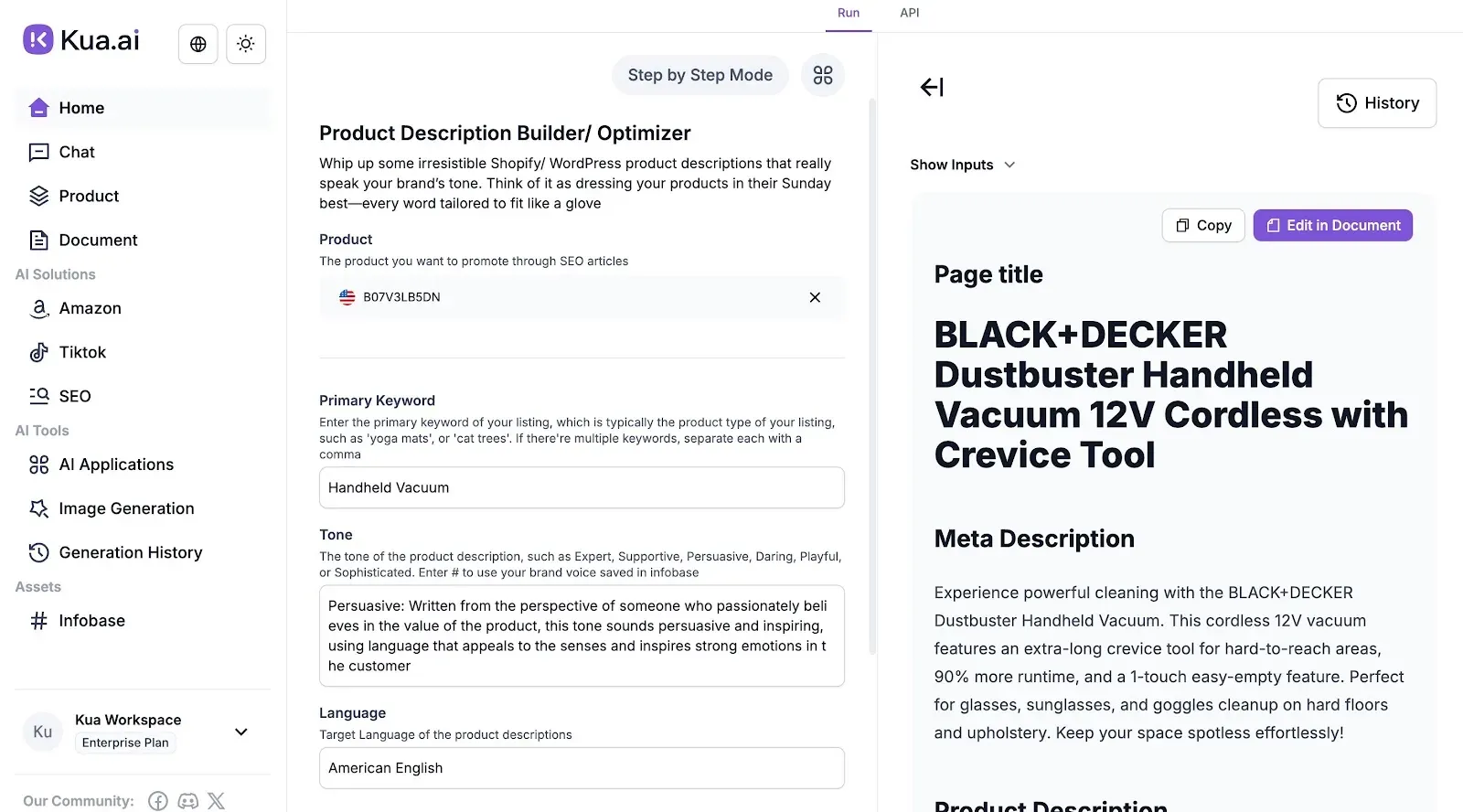
Task: Copy the generated output
Action: point(1203,225)
